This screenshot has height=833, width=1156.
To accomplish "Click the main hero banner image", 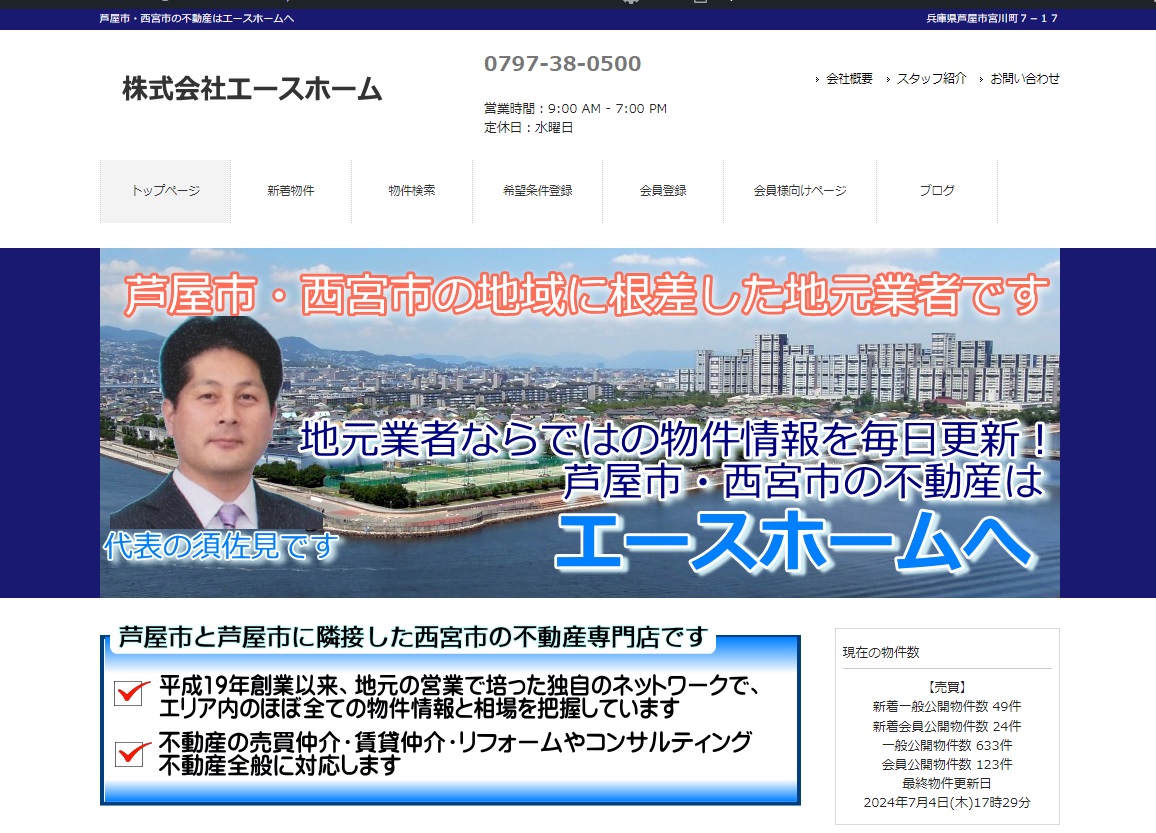I will (x=579, y=423).
